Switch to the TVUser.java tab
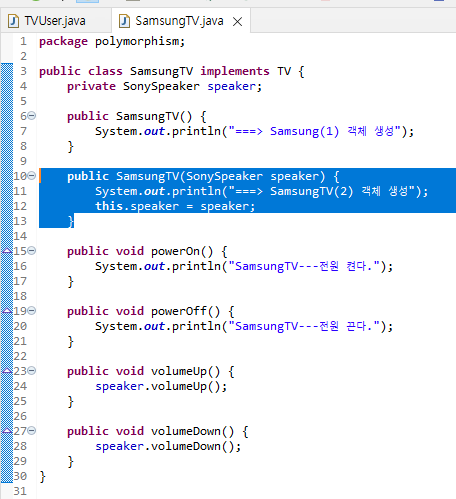This screenshot has height=499, width=456. [55, 21]
